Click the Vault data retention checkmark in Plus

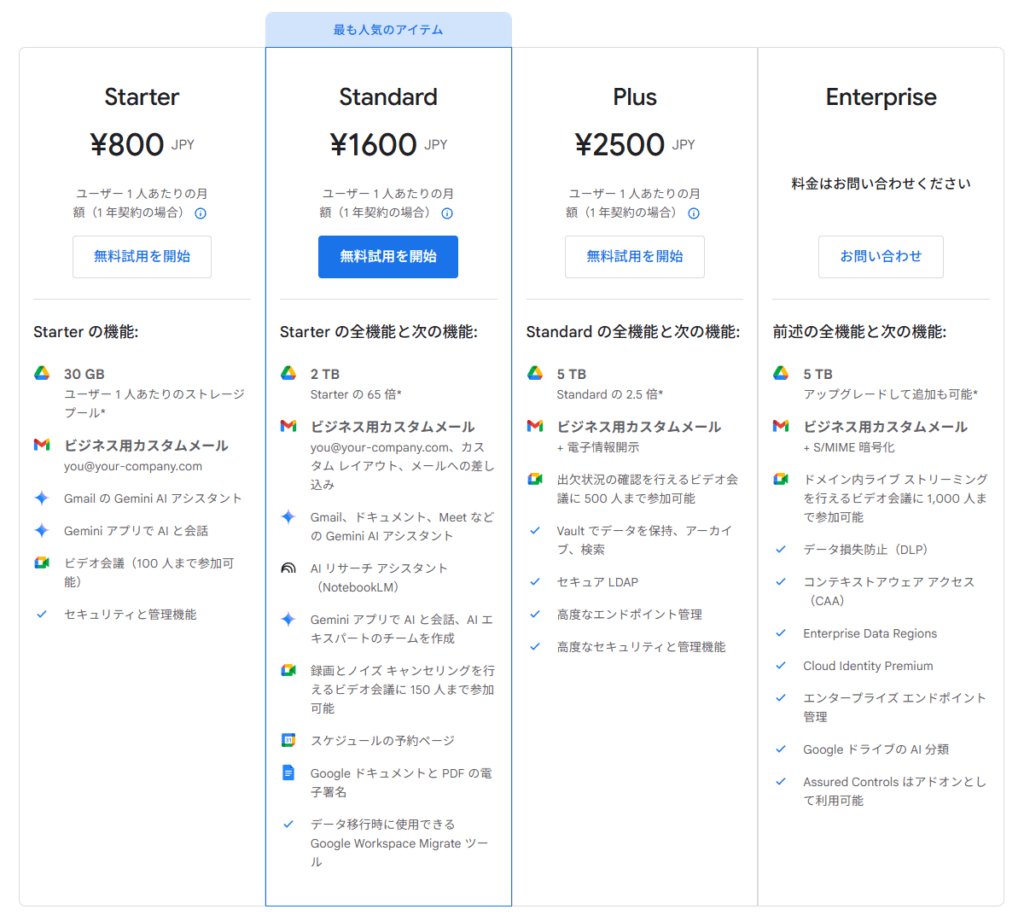pyautogui.click(x=535, y=531)
